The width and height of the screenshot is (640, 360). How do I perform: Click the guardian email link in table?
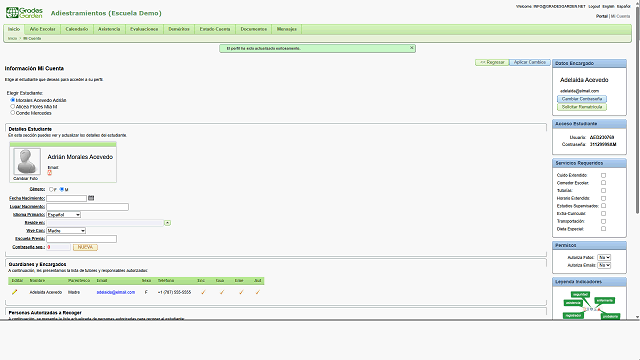[x=116, y=292]
